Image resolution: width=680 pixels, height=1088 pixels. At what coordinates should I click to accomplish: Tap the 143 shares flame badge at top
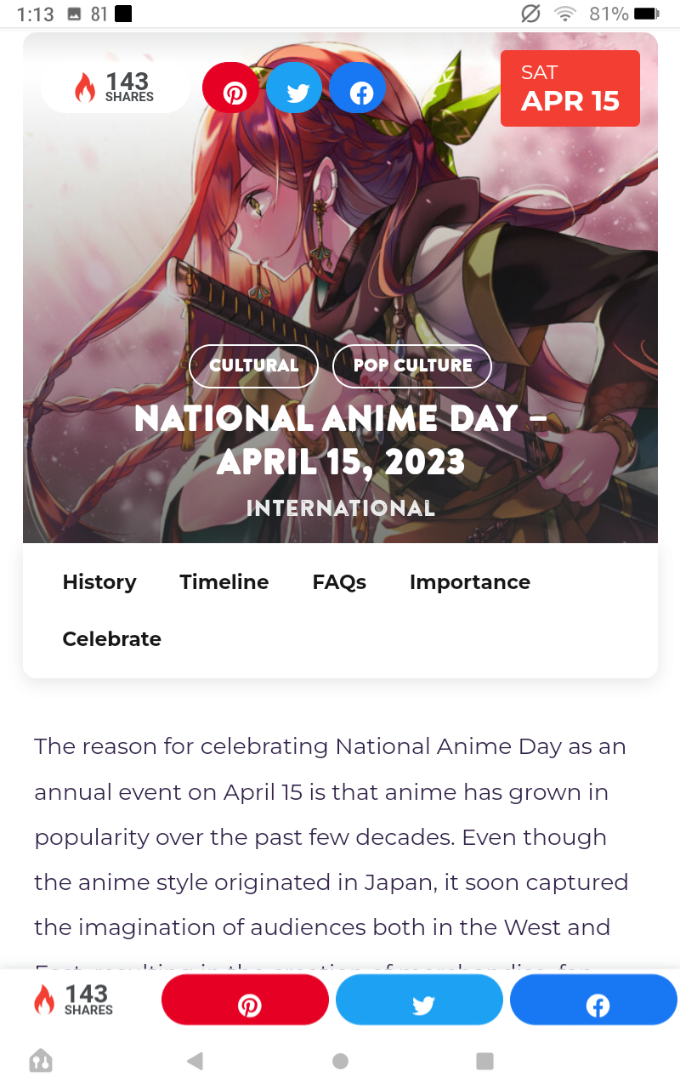[x=115, y=88]
